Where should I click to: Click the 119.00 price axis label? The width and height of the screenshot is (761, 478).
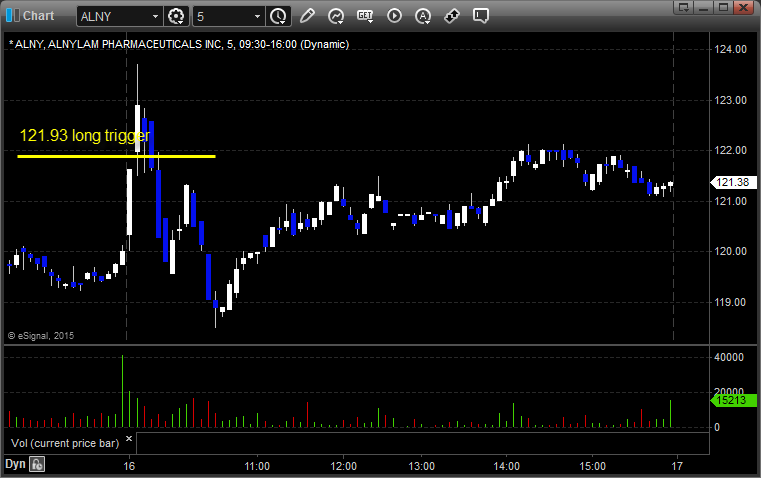click(x=730, y=302)
